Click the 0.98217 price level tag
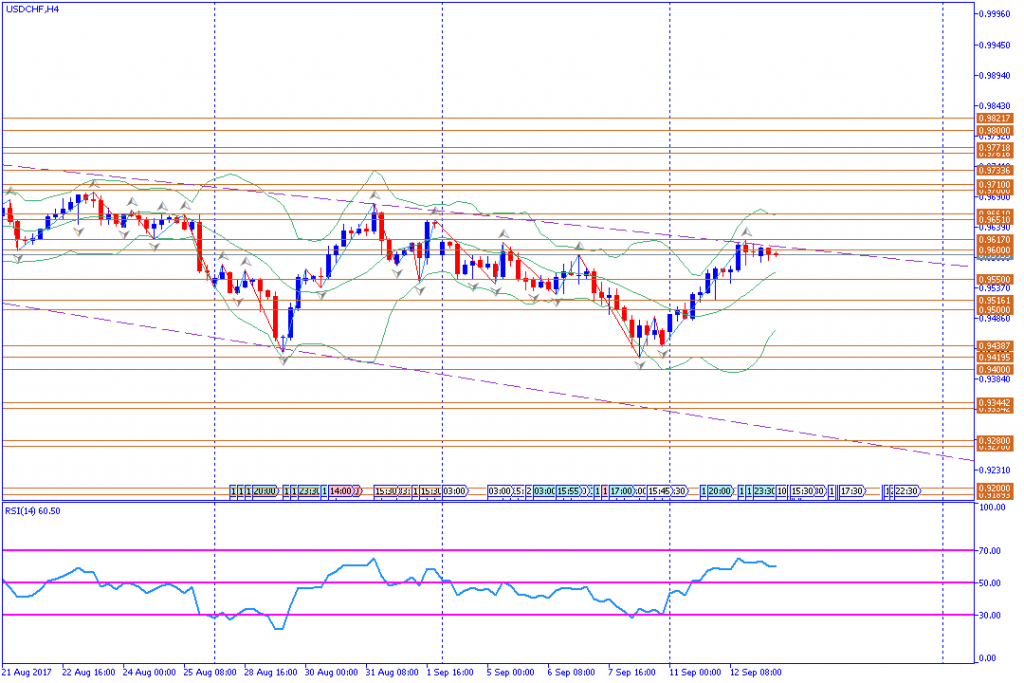1024x683 pixels. pyautogui.click(x=994, y=118)
